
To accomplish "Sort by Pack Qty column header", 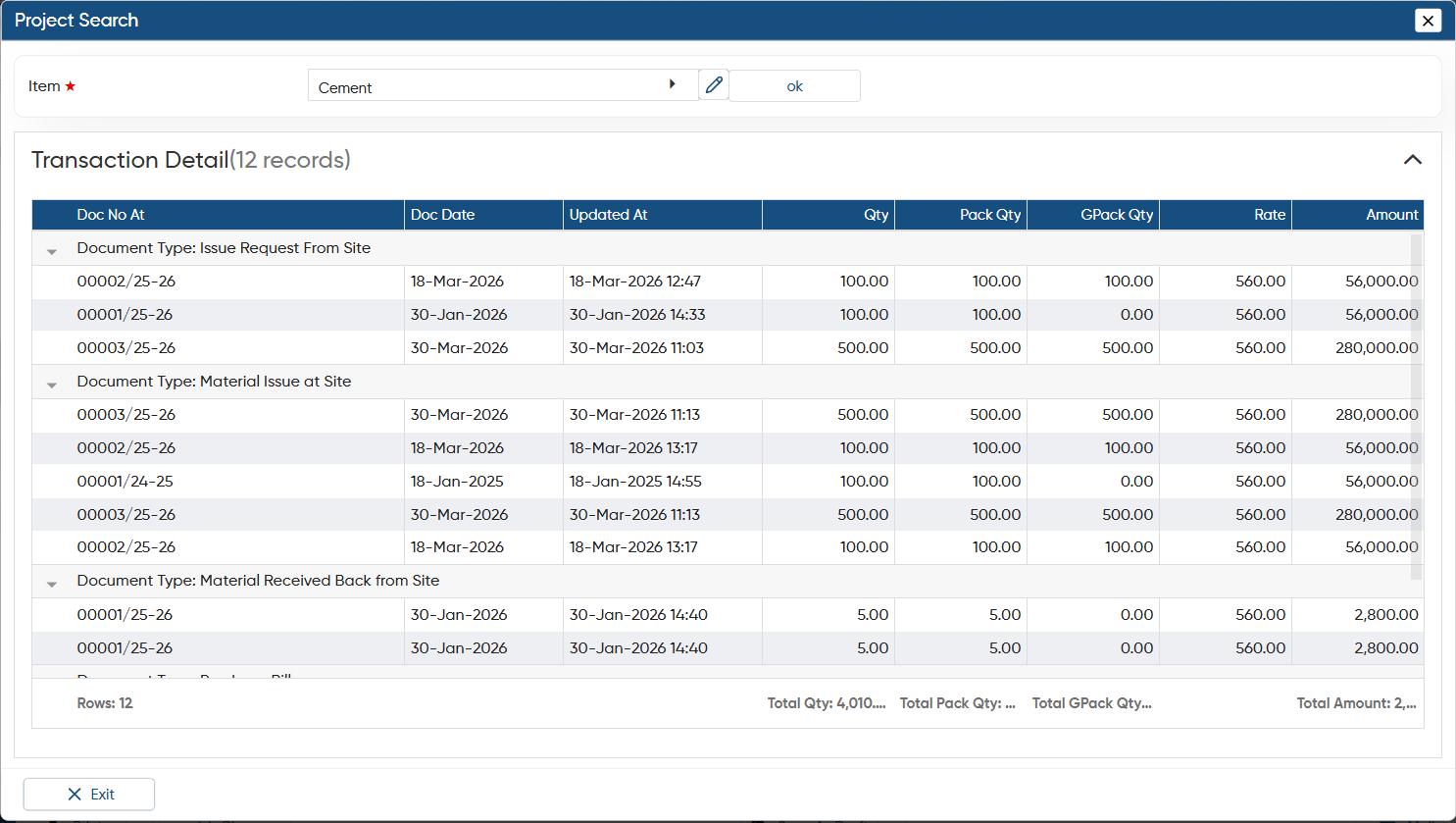I will (961, 215).
